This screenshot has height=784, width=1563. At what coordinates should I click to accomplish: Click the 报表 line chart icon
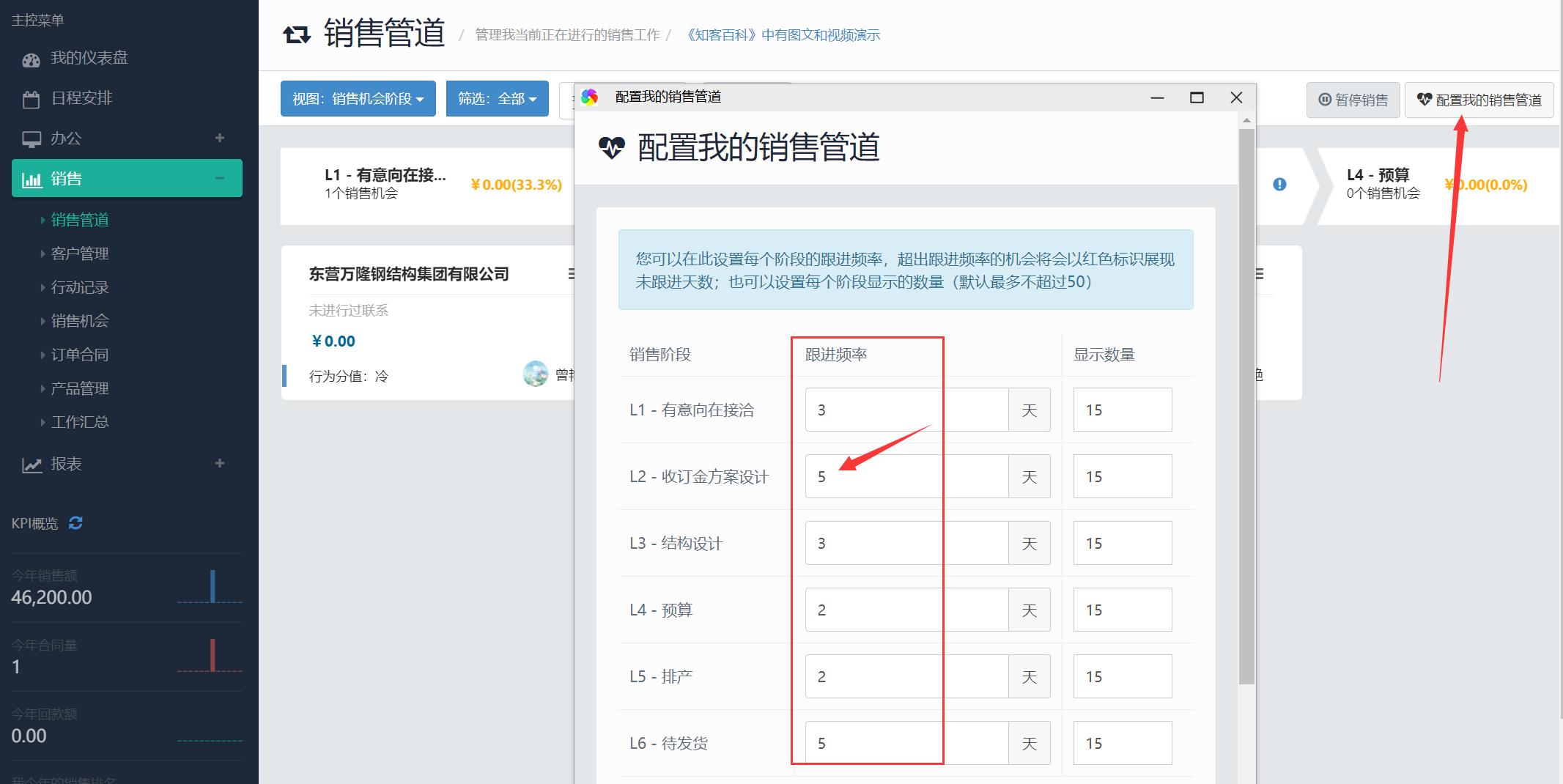(32, 465)
